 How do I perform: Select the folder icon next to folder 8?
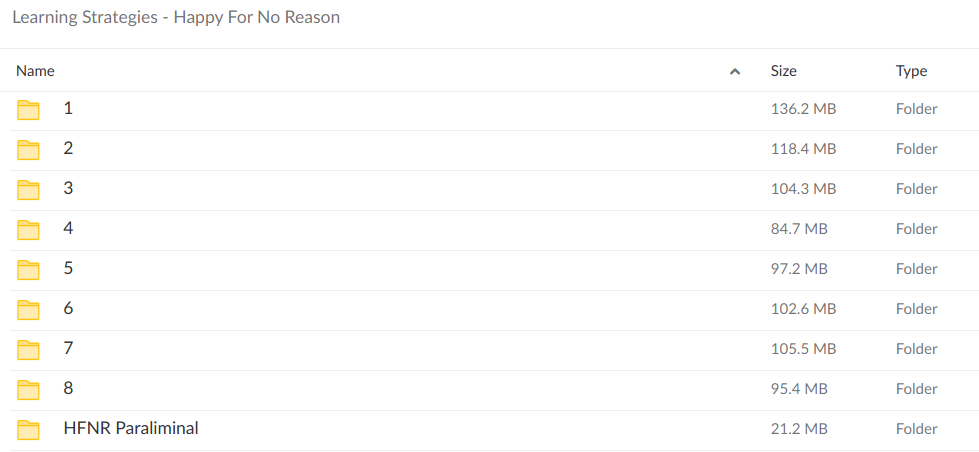[28, 390]
